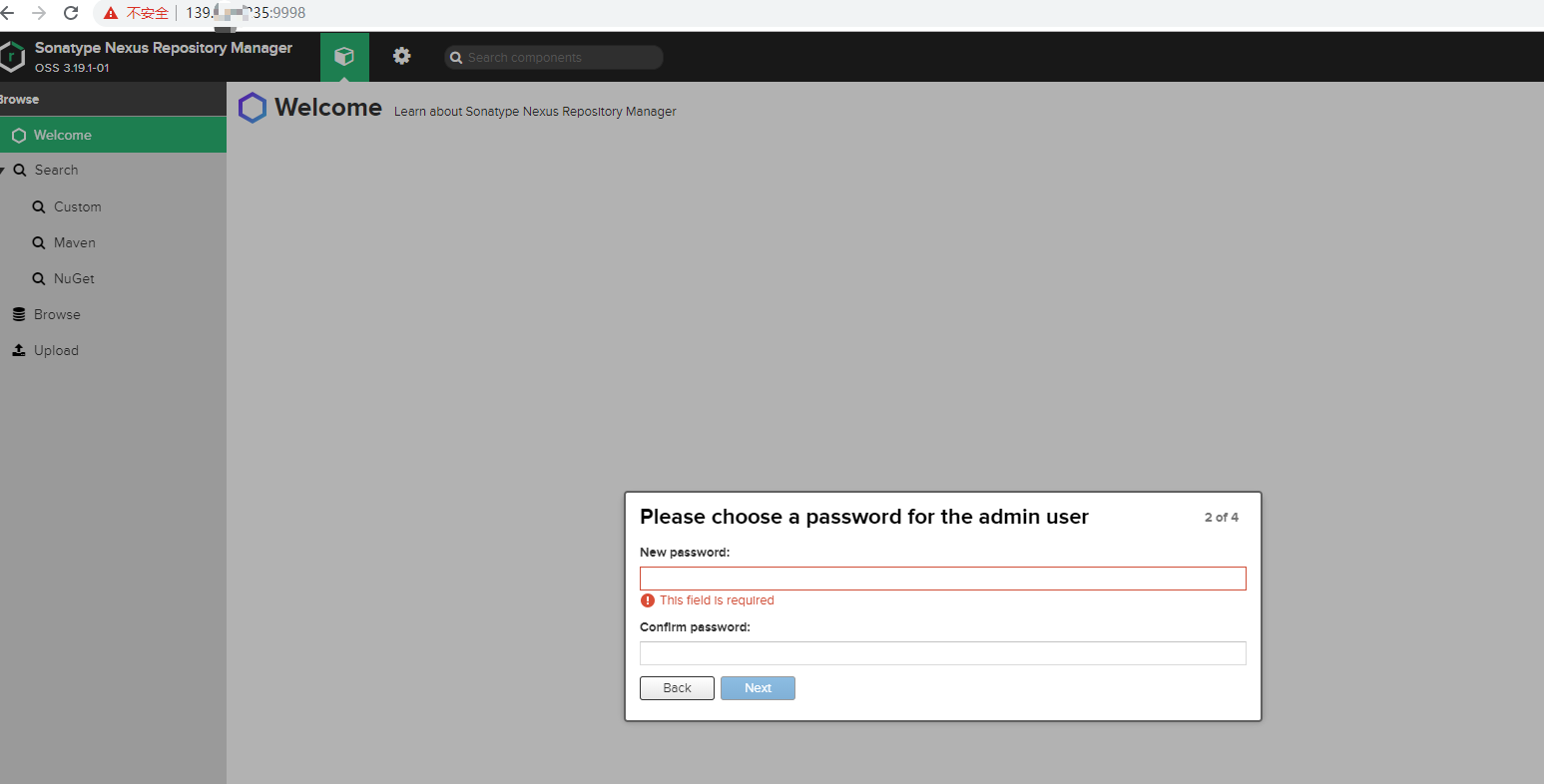
Task: Click the 'Sonatype Nexus Repository Manager' header title
Action: (x=164, y=48)
